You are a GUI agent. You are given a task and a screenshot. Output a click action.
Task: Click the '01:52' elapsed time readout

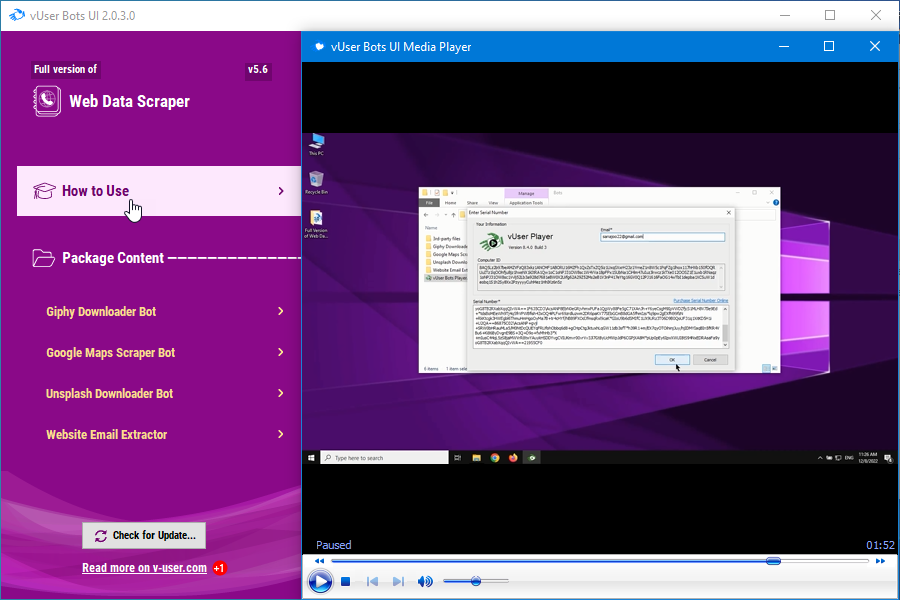(x=880, y=545)
